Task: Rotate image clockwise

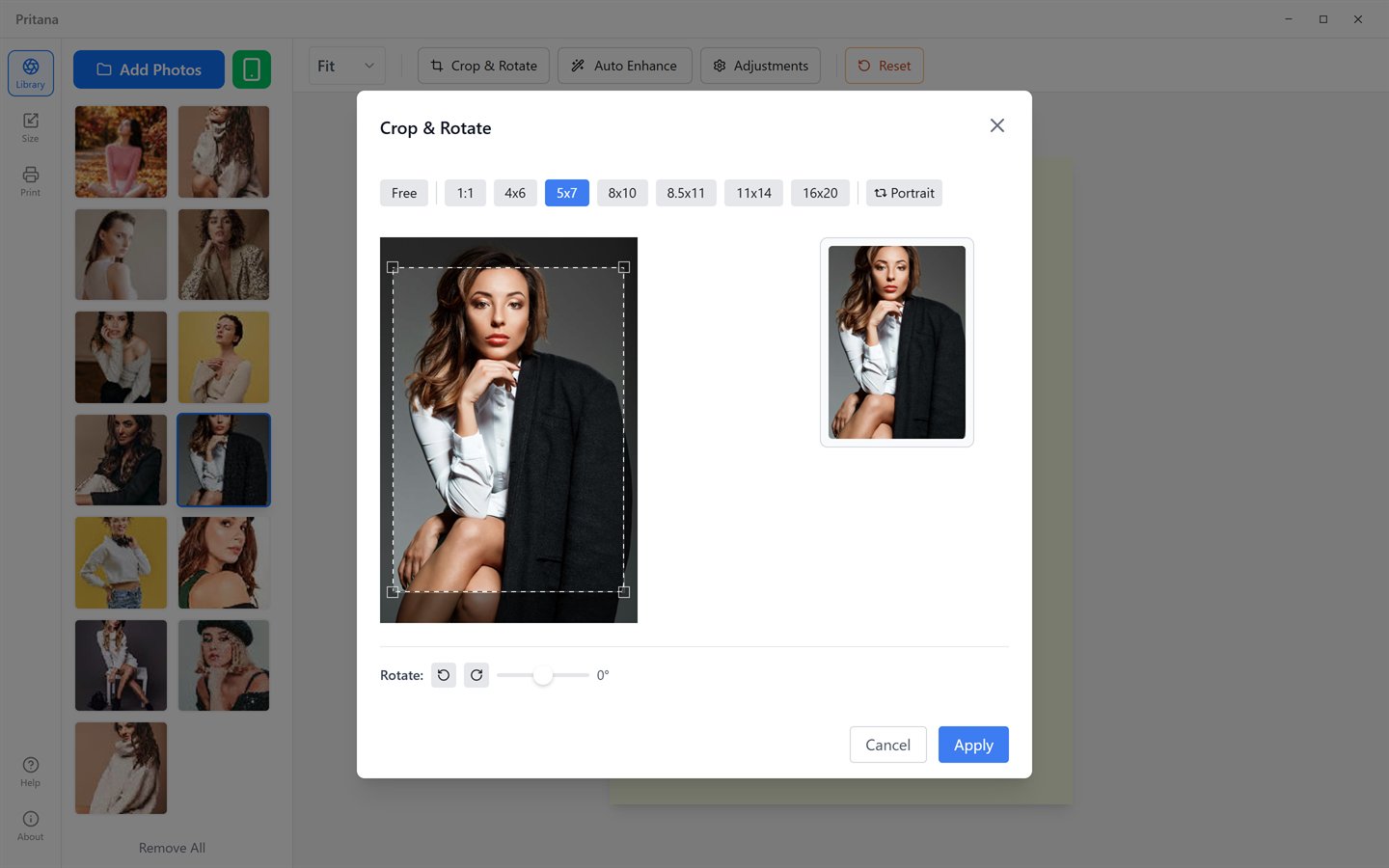Action: (x=477, y=675)
